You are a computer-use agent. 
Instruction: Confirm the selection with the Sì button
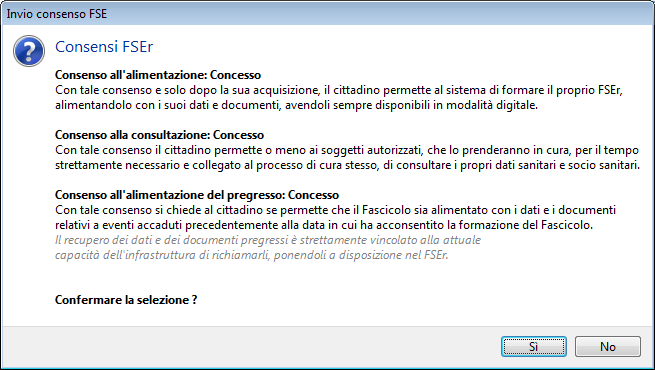coord(533,347)
